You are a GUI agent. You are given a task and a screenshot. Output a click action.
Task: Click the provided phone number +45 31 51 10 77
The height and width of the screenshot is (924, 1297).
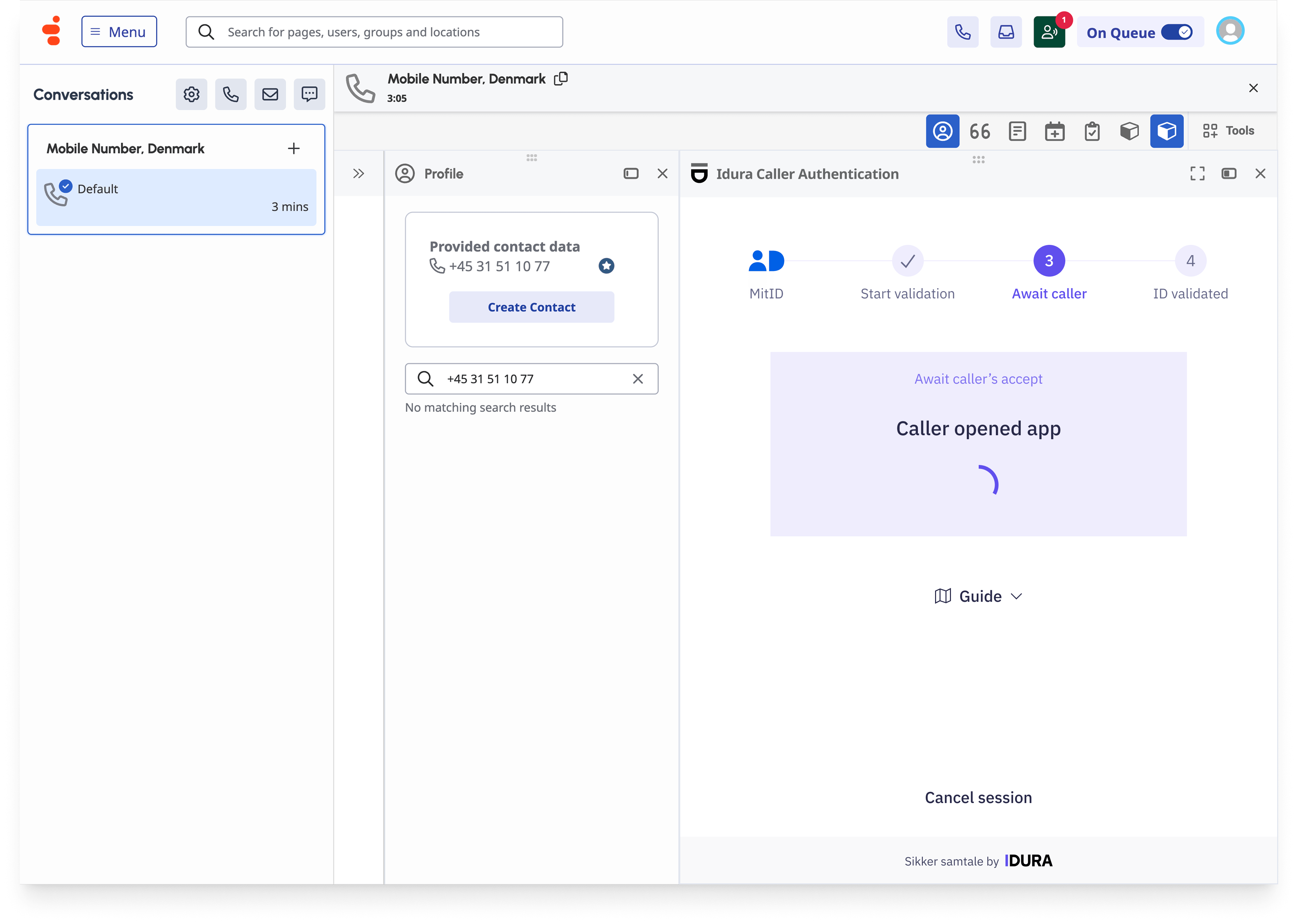point(499,266)
